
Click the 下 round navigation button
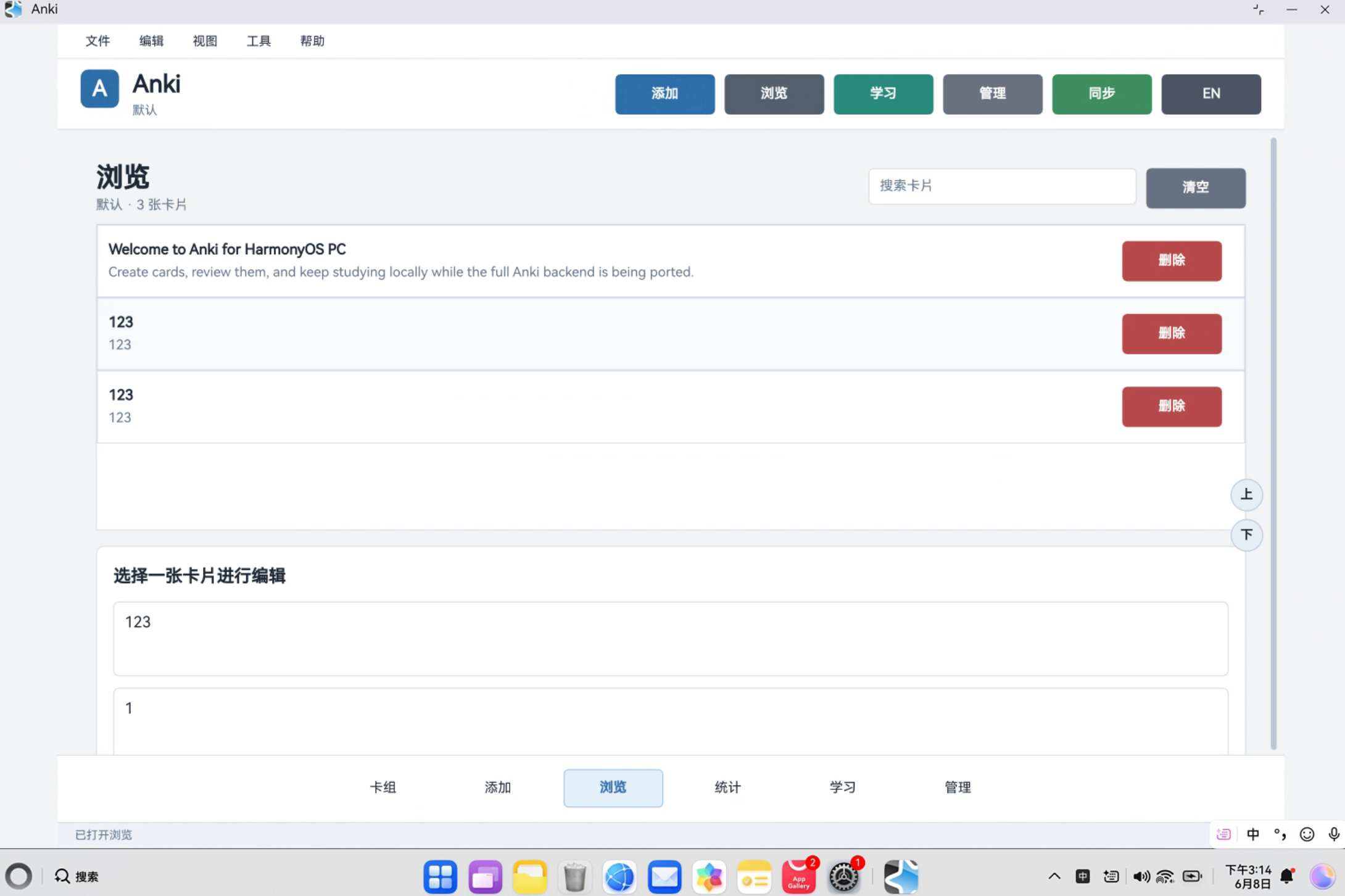(x=1246, y=535)
